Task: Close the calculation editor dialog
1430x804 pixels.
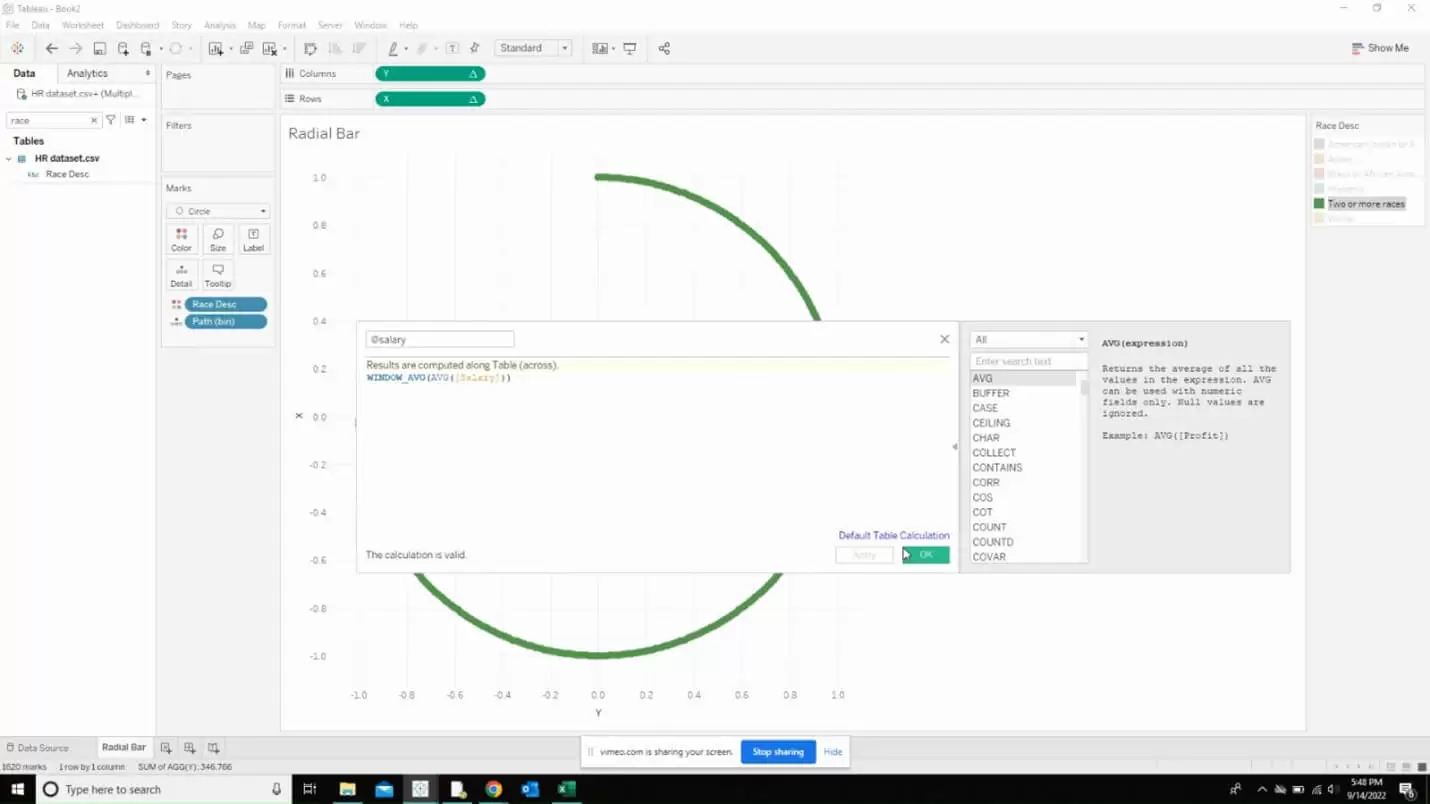Action: click(944, 339)
